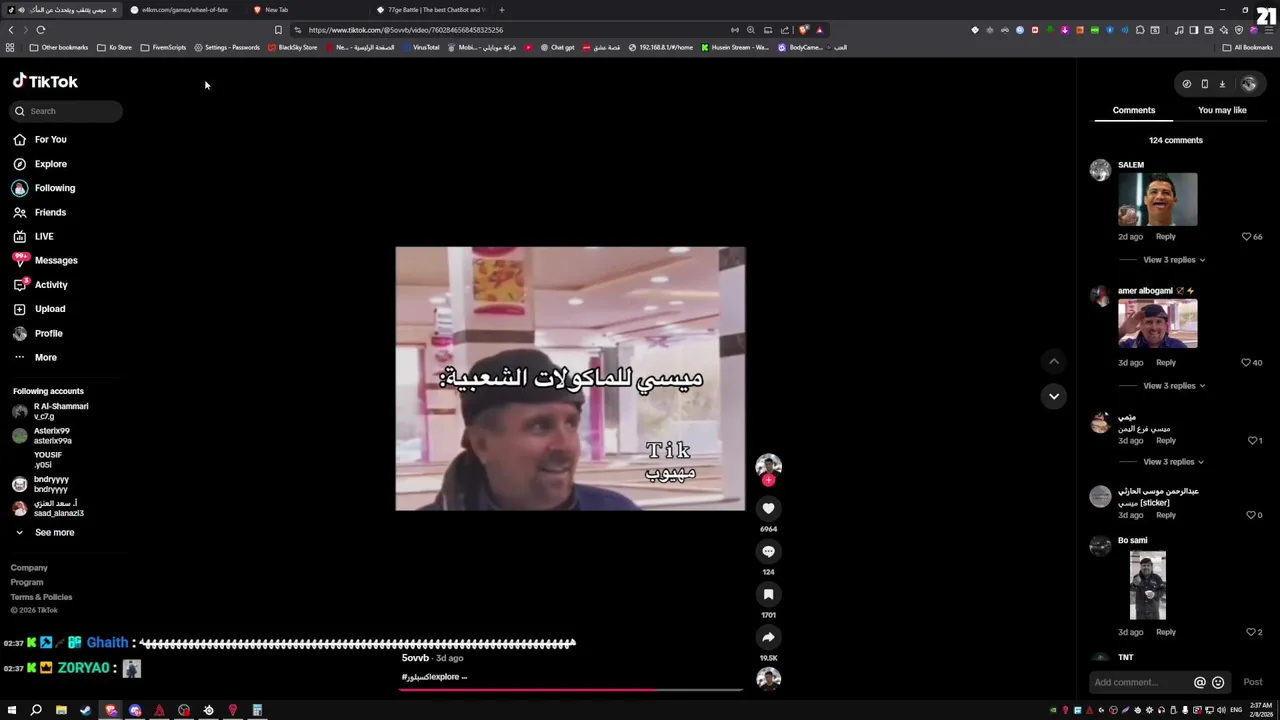Open the account avatar menu top right
Viewport: 1280px width, 720px height.
pos(1248,84)
